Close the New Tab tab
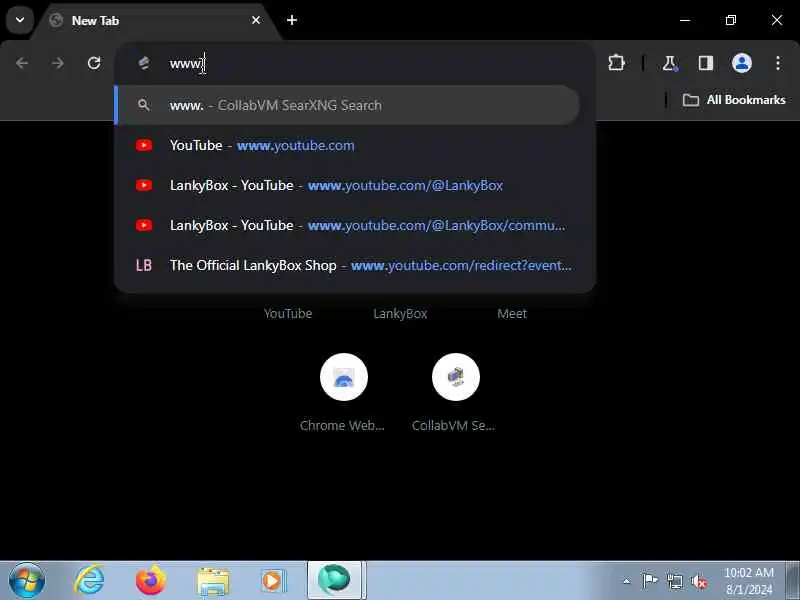Screen dimensions: 800x600 pyautogui.click(x=256, y=20)
